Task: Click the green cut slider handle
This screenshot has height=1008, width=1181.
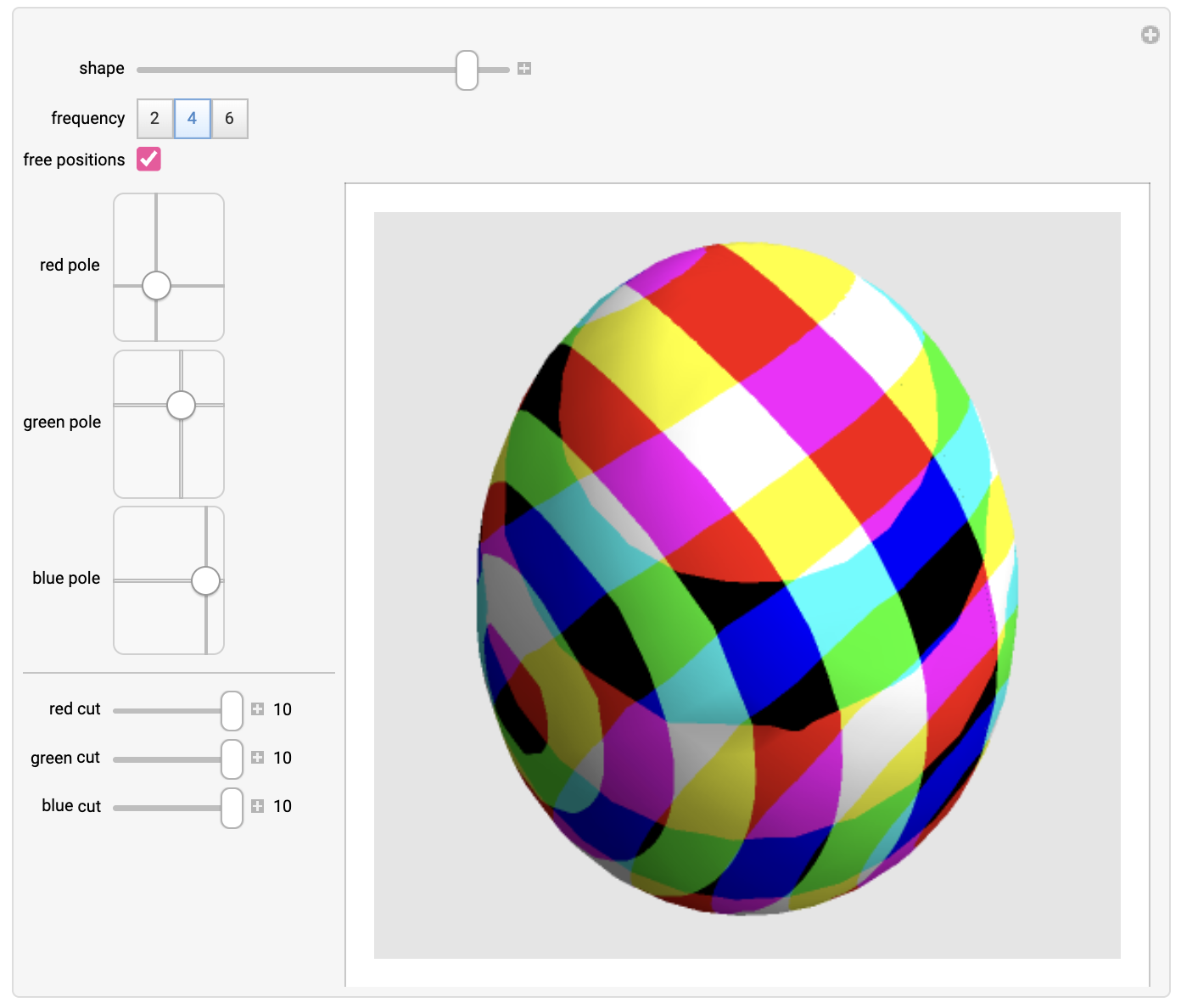Action: coord(232,759)
